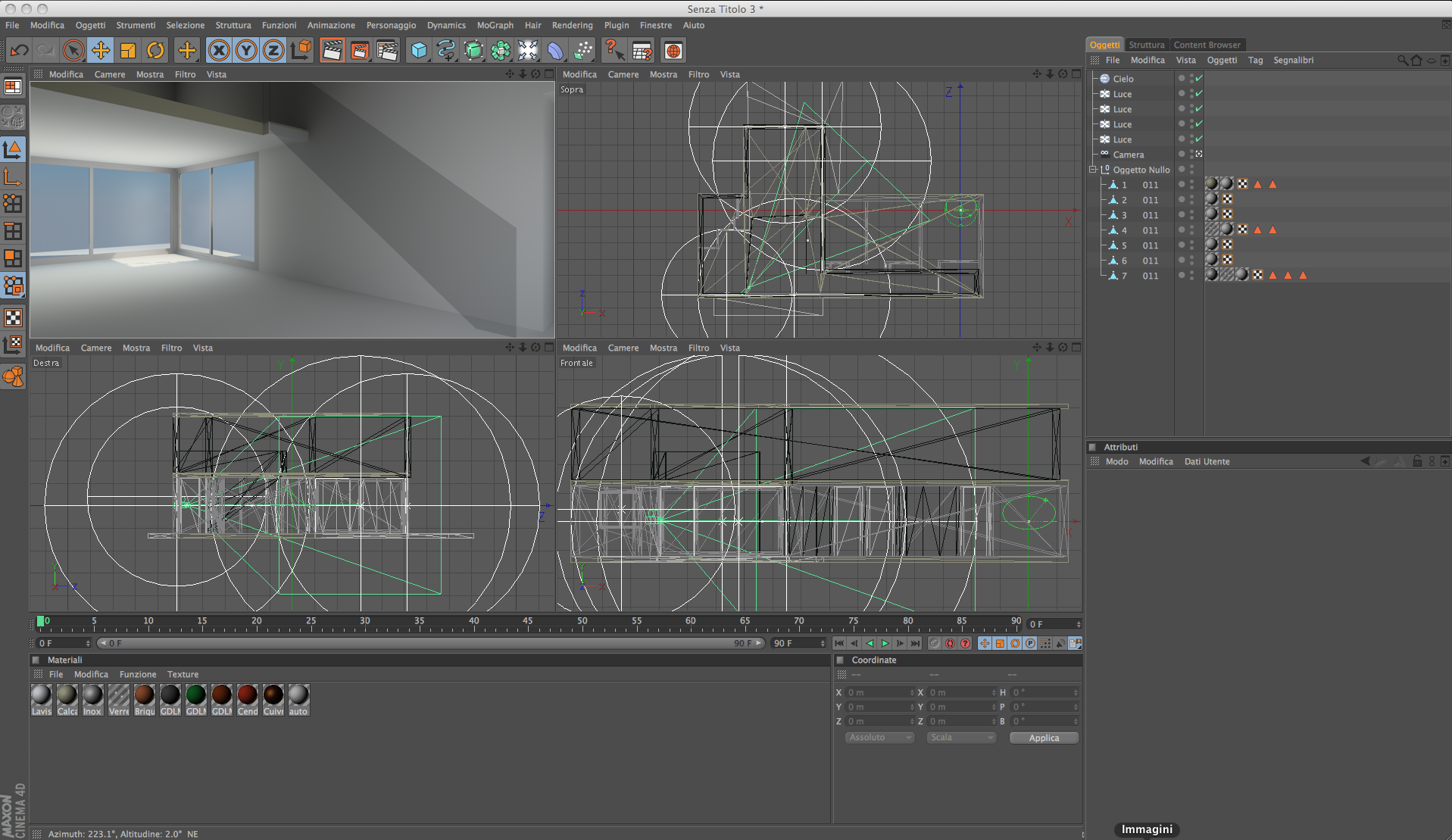Click the Render in Picture Viewer icon
Viewport: 1452px width, 840px height.
360,51
